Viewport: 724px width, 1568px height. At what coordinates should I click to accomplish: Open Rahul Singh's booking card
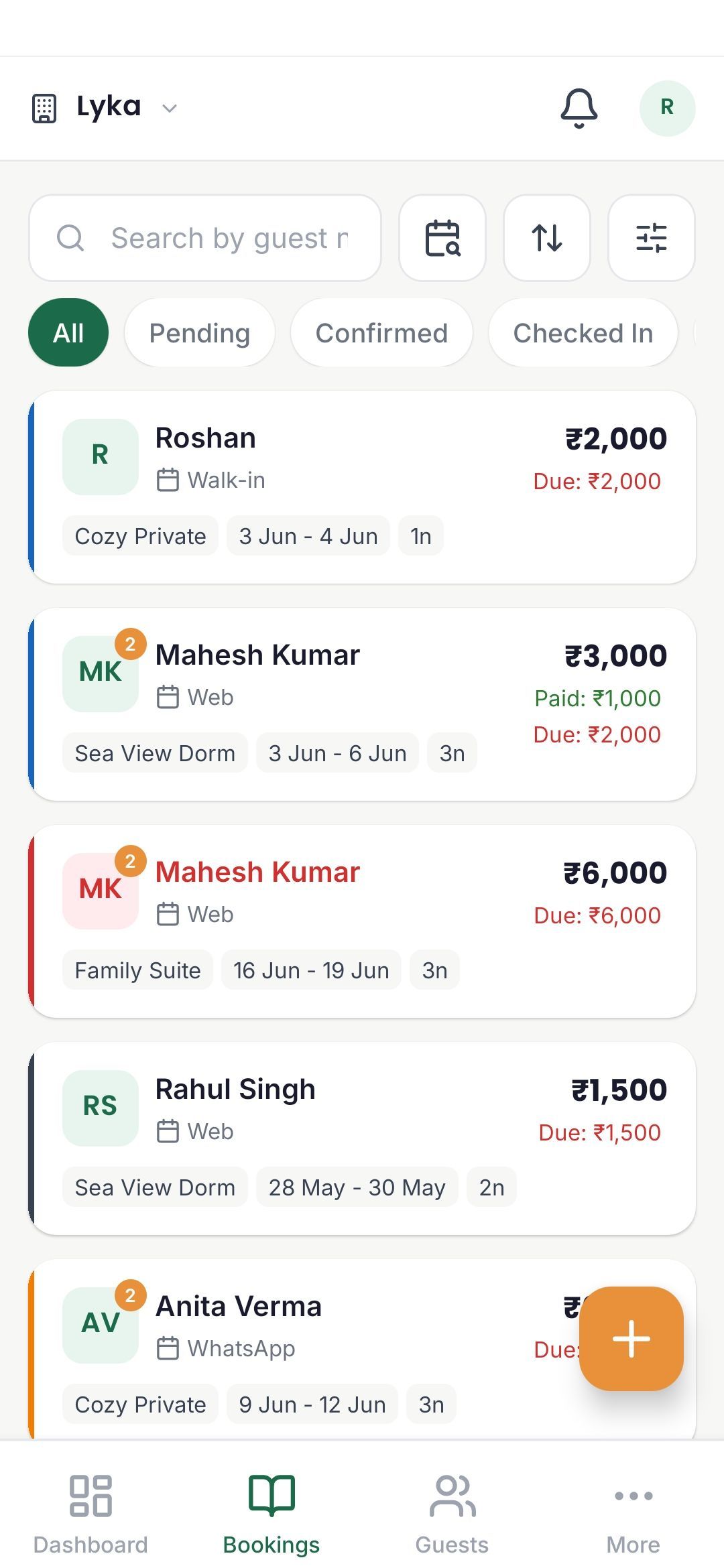[362, 1138]
